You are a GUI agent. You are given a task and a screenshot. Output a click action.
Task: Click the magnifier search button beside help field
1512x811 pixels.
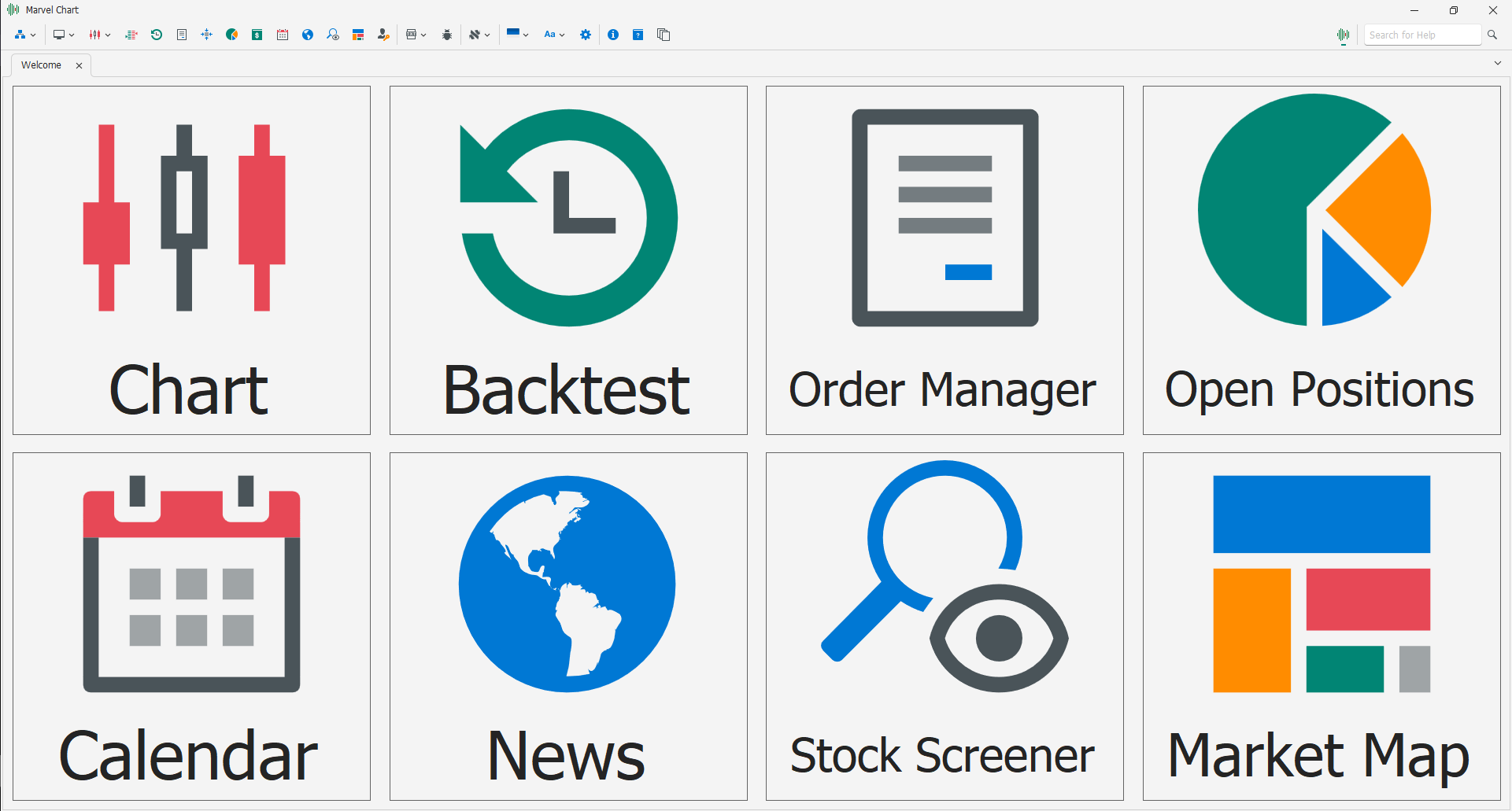1492,35
